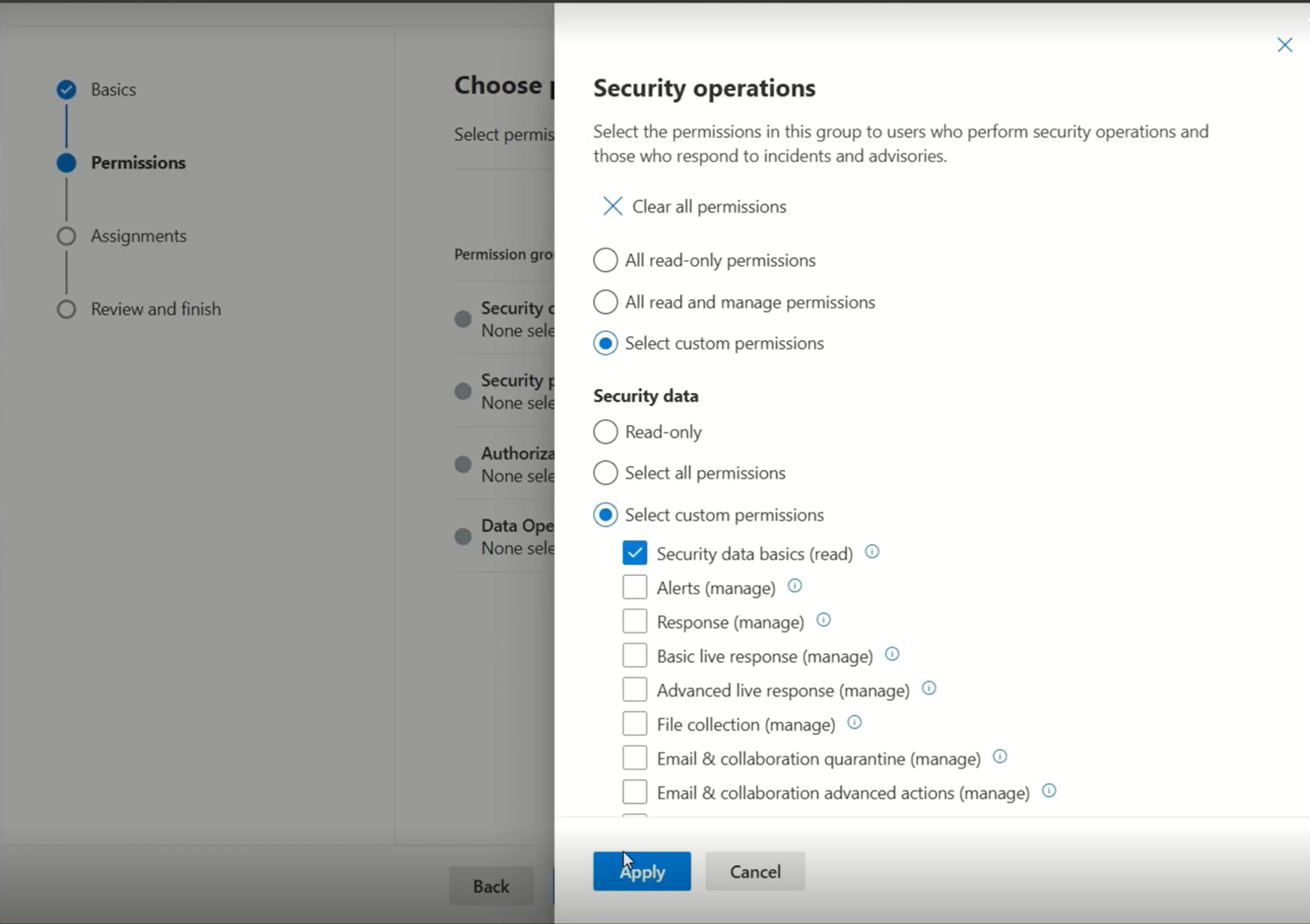Select the Read-only radio option
Image resolution: width=1310 pixels, height=924 pixels.
(605, 431)
